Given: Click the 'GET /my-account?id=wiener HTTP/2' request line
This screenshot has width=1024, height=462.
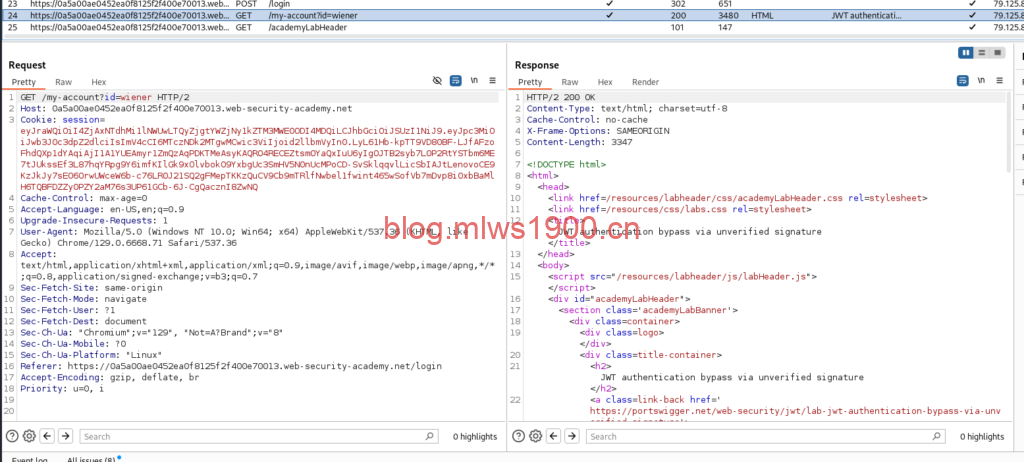Looking at the screenshot, I should pos(104,97).
